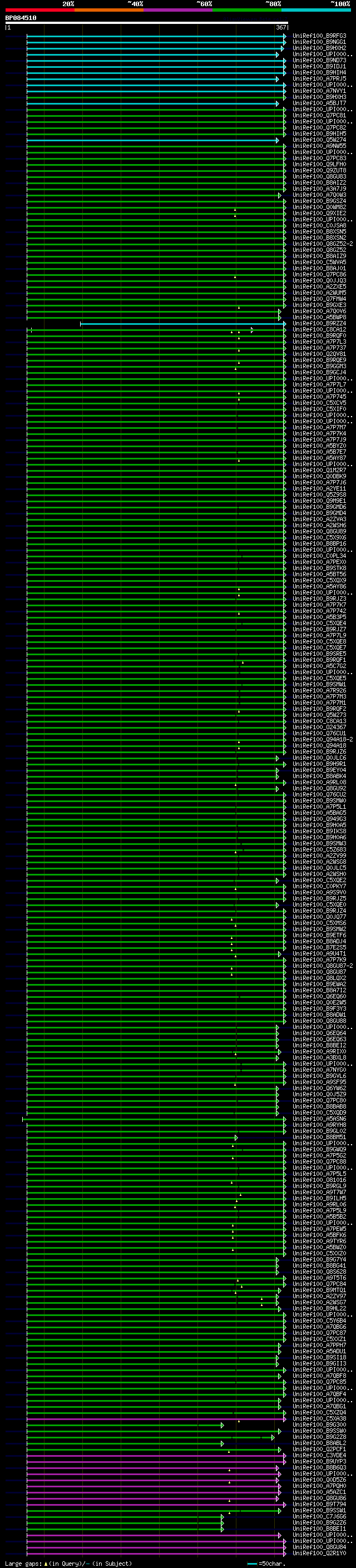Select the hit label UniRef100_C3VDE4
Image resolution: width=356 pixels, height=1568 pixels.
[x=319, y=1455]
